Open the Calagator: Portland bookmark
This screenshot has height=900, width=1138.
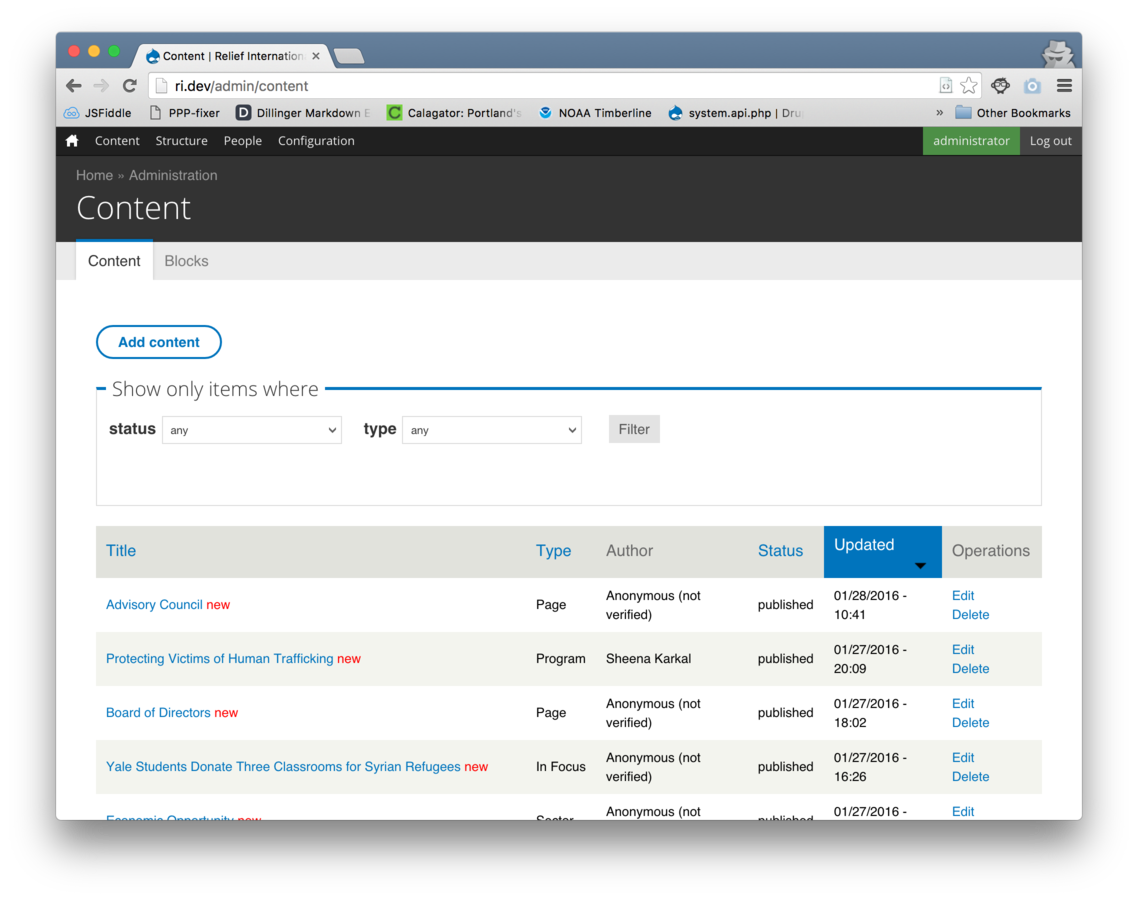click(454, 112)
